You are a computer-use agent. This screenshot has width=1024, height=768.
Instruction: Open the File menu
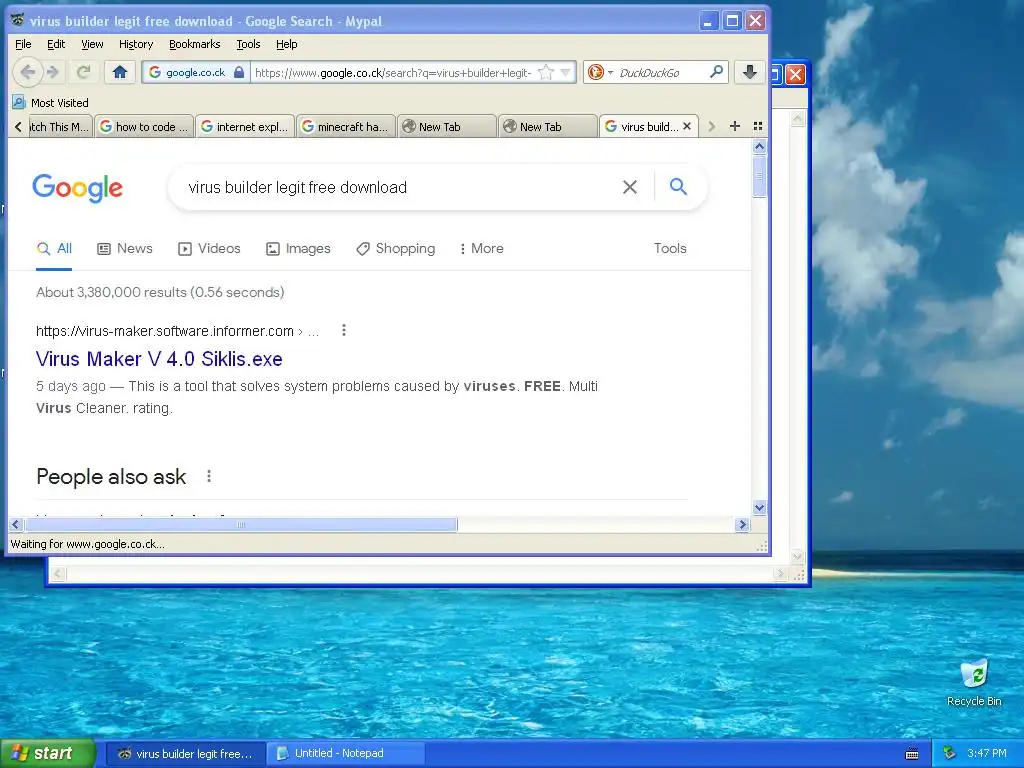click(x=23, y=44)
